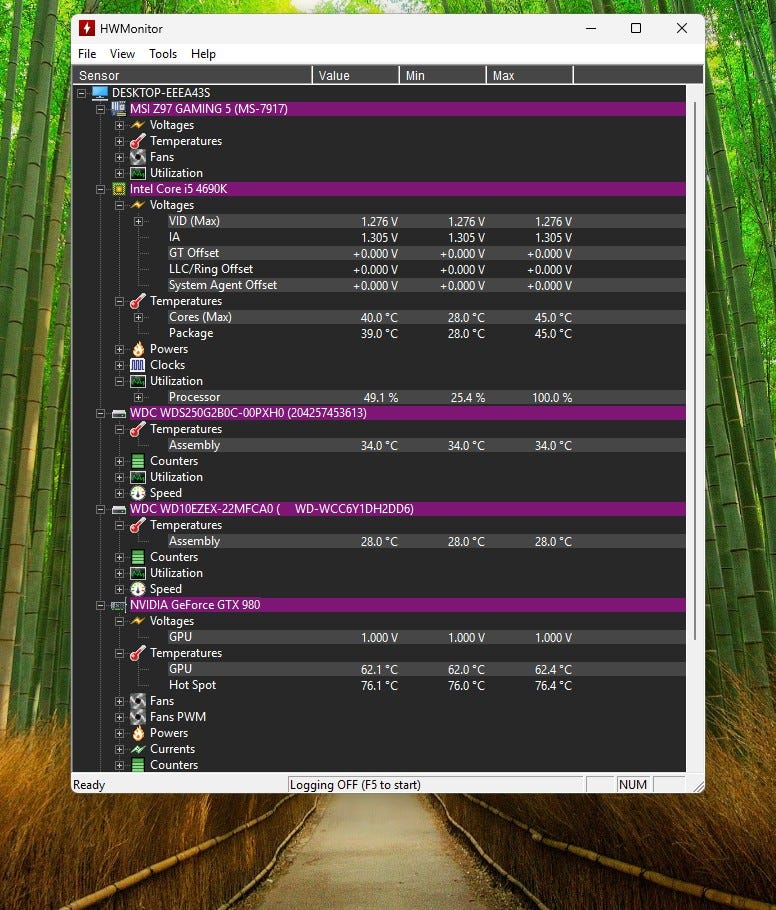This screenshot has width=776, height=910.
Task: Click the CPU Utilization graph icon
Action: pos(138,381)
